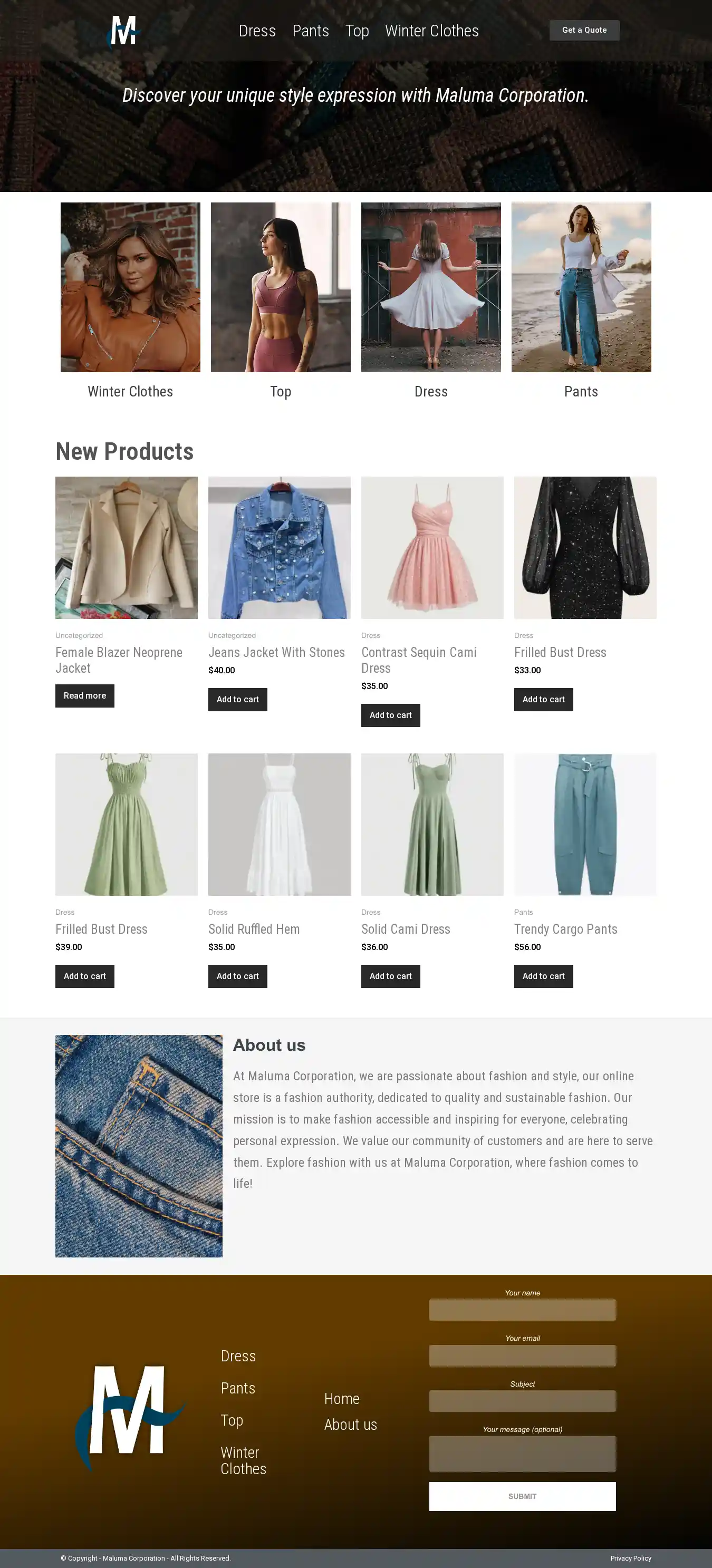
Task: Submit the contact form
Action: (x=523, y=1496)
